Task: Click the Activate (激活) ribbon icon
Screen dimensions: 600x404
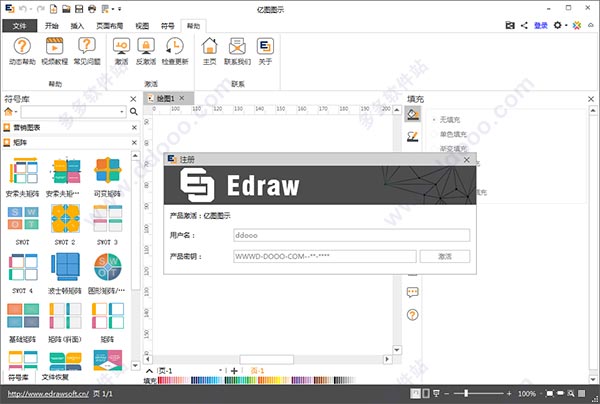Action: coord(121,51)
